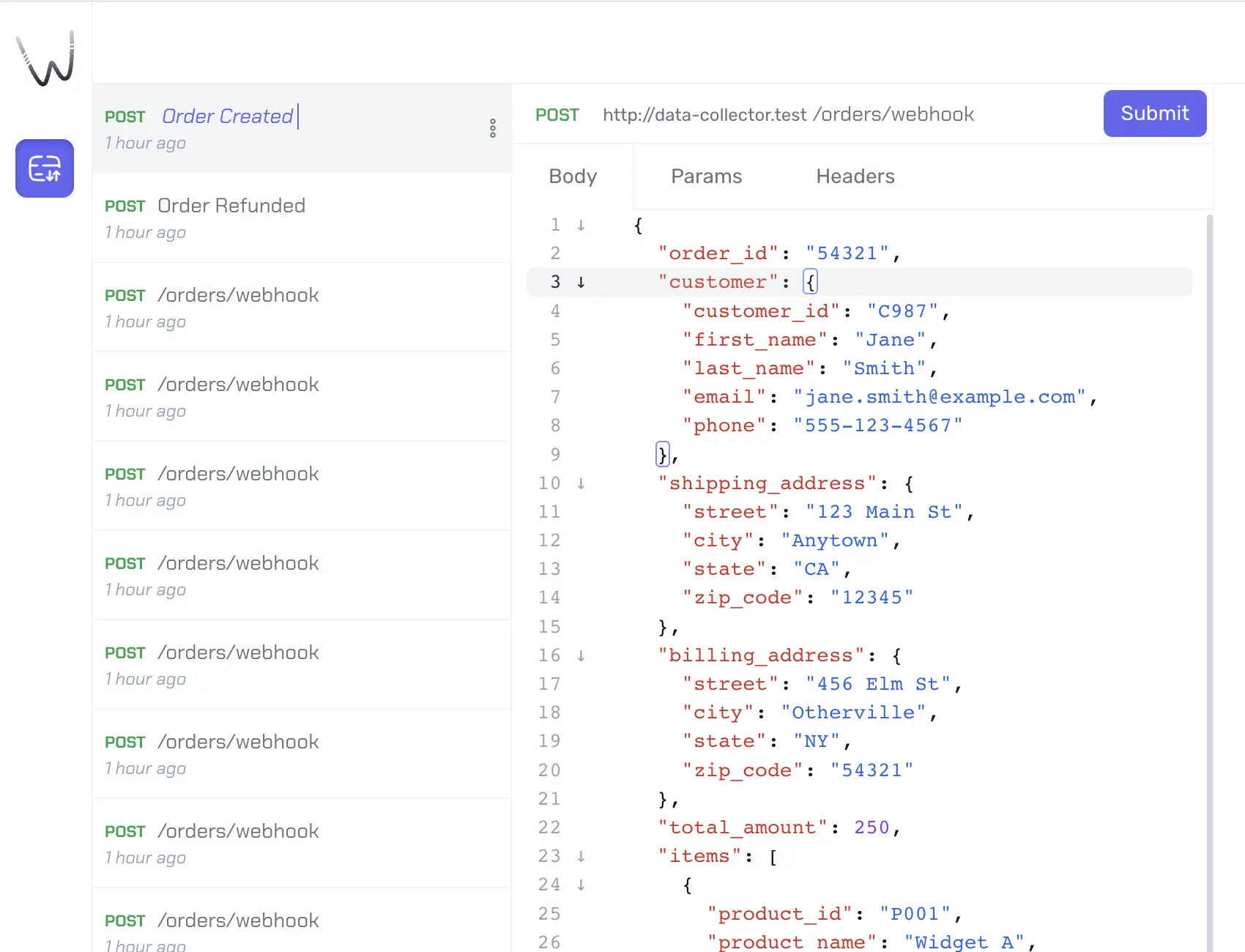Fold the shipping_address block on line 10
The image size is (1245, 952).
pos(581,483)
